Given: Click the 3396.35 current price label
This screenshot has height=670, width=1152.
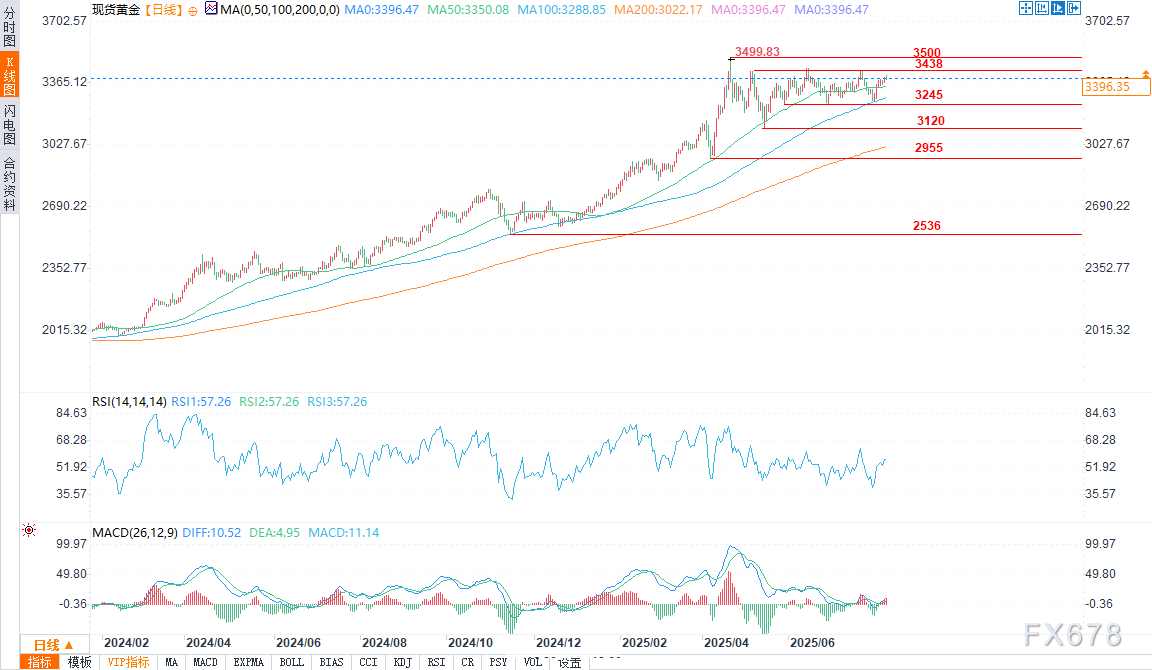Looking at the screenshot, I should point(1107,87).
